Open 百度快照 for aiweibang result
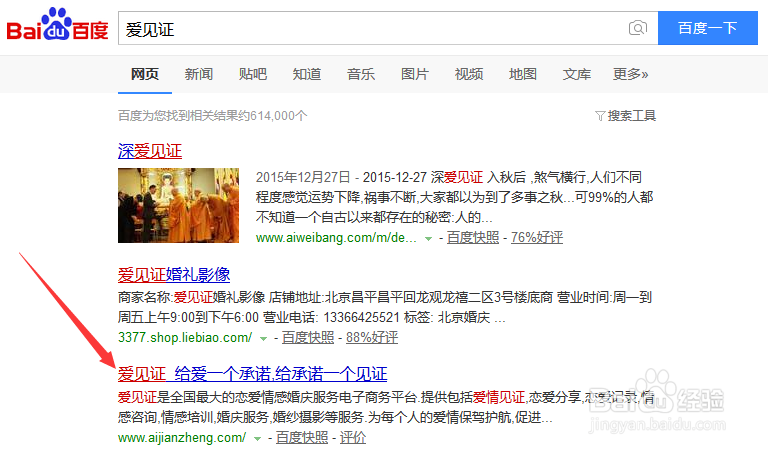Screen dimensions: 768x451 473,237
